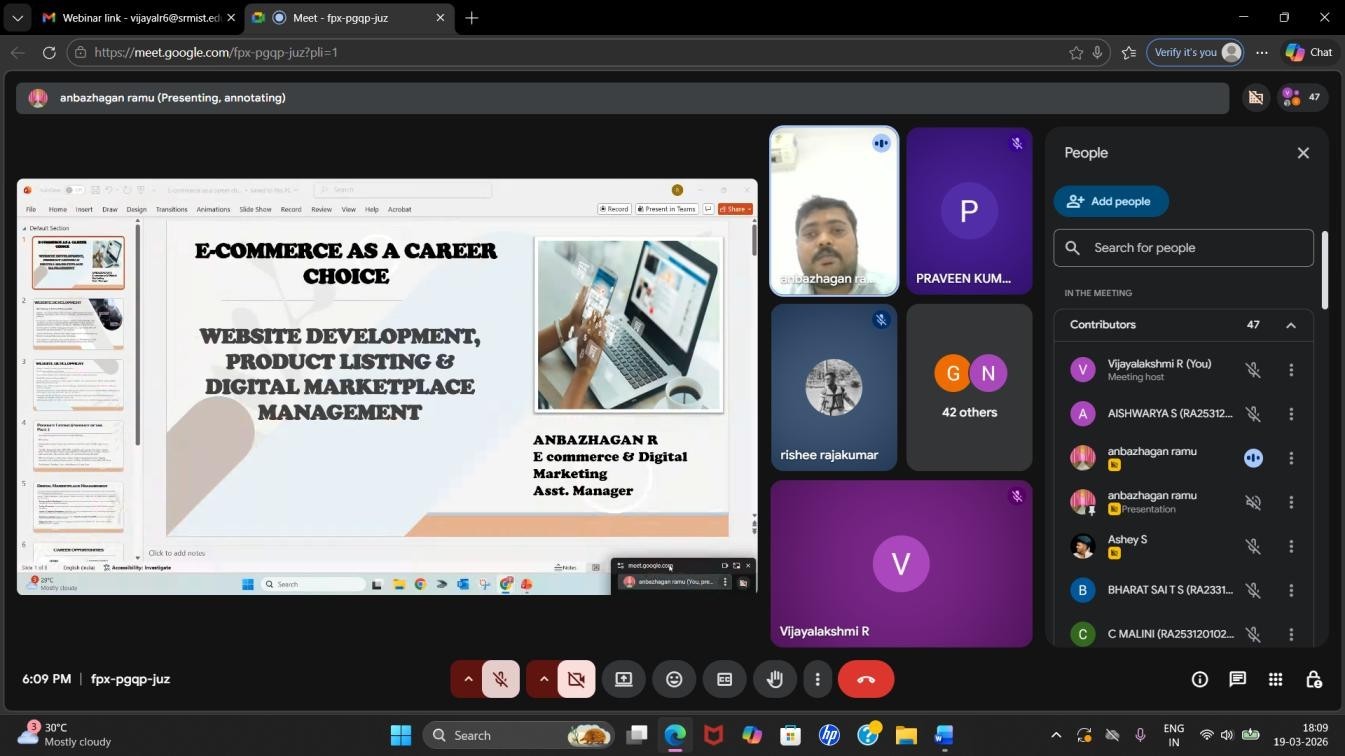Open options for Vijayalakshmi R (You)

[1291, 370]
